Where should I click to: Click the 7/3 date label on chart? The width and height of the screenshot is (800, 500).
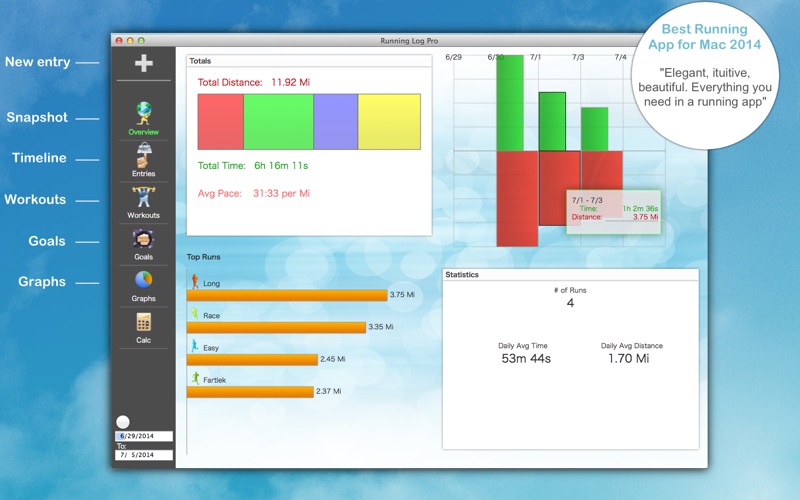pos(578,57)
